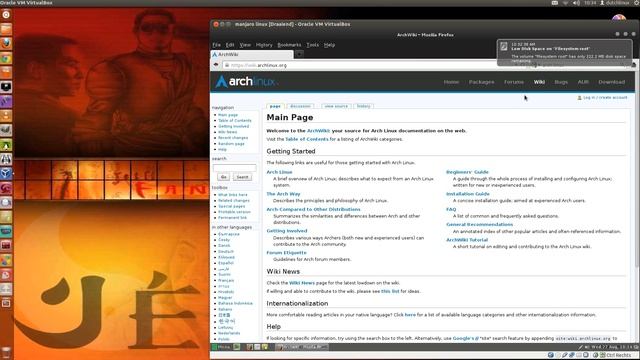The height and width of the screenshot is (360, 640).
Task: Go to Forums in Arch navbar
Action: pos(513,82)
